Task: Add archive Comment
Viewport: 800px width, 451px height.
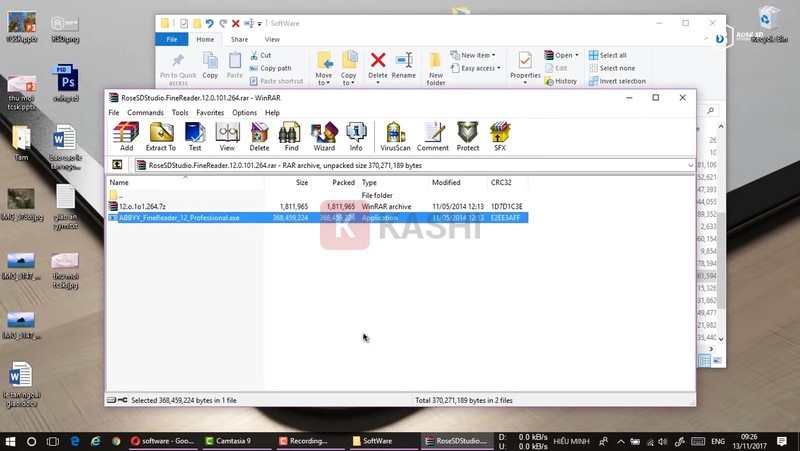Action: 433,136
